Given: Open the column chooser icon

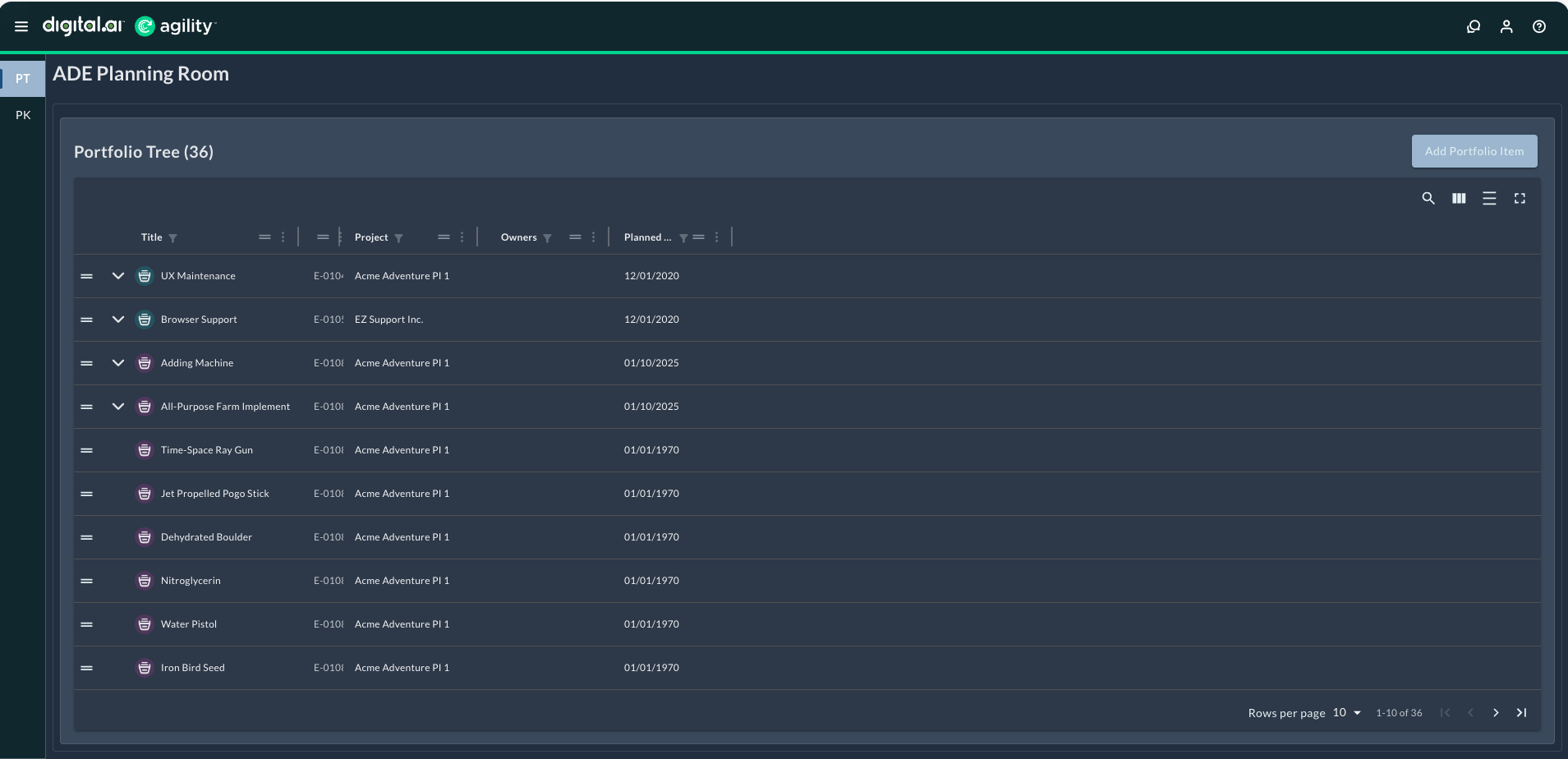Looking at the screenshot, I should (x=1458, y=198).
